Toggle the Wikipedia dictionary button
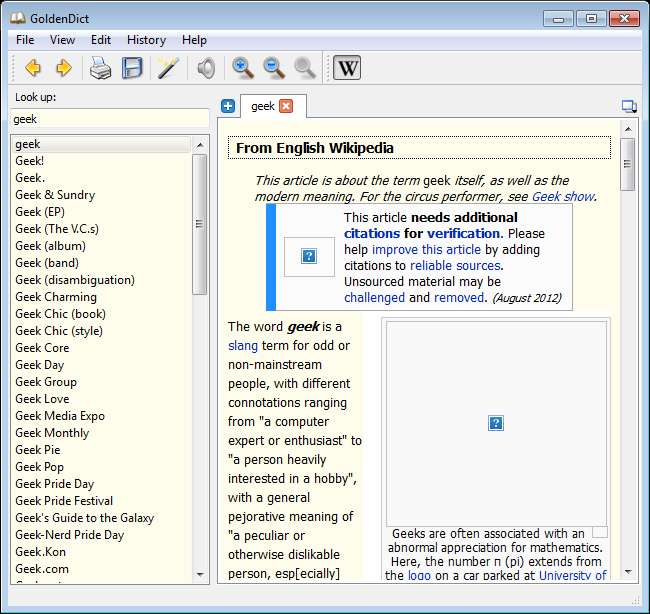The height and width of the screenshot is (614, 650). click(x=347, y=68)
